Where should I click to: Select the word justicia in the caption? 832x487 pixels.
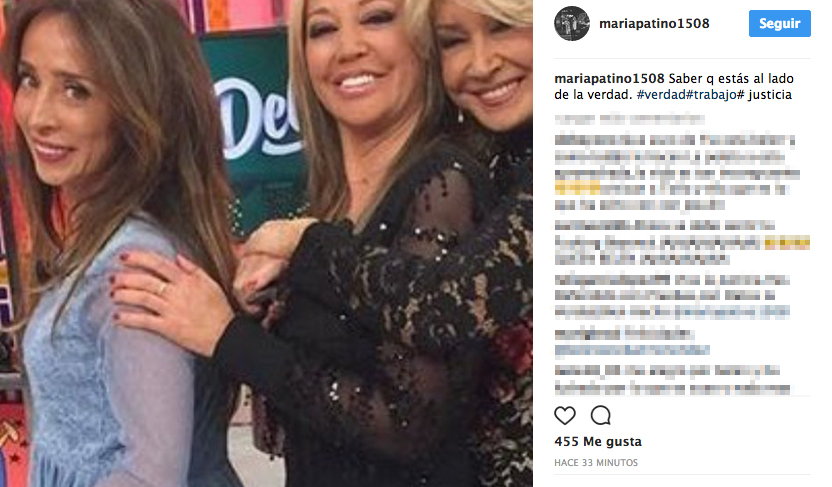pos(769,94)
